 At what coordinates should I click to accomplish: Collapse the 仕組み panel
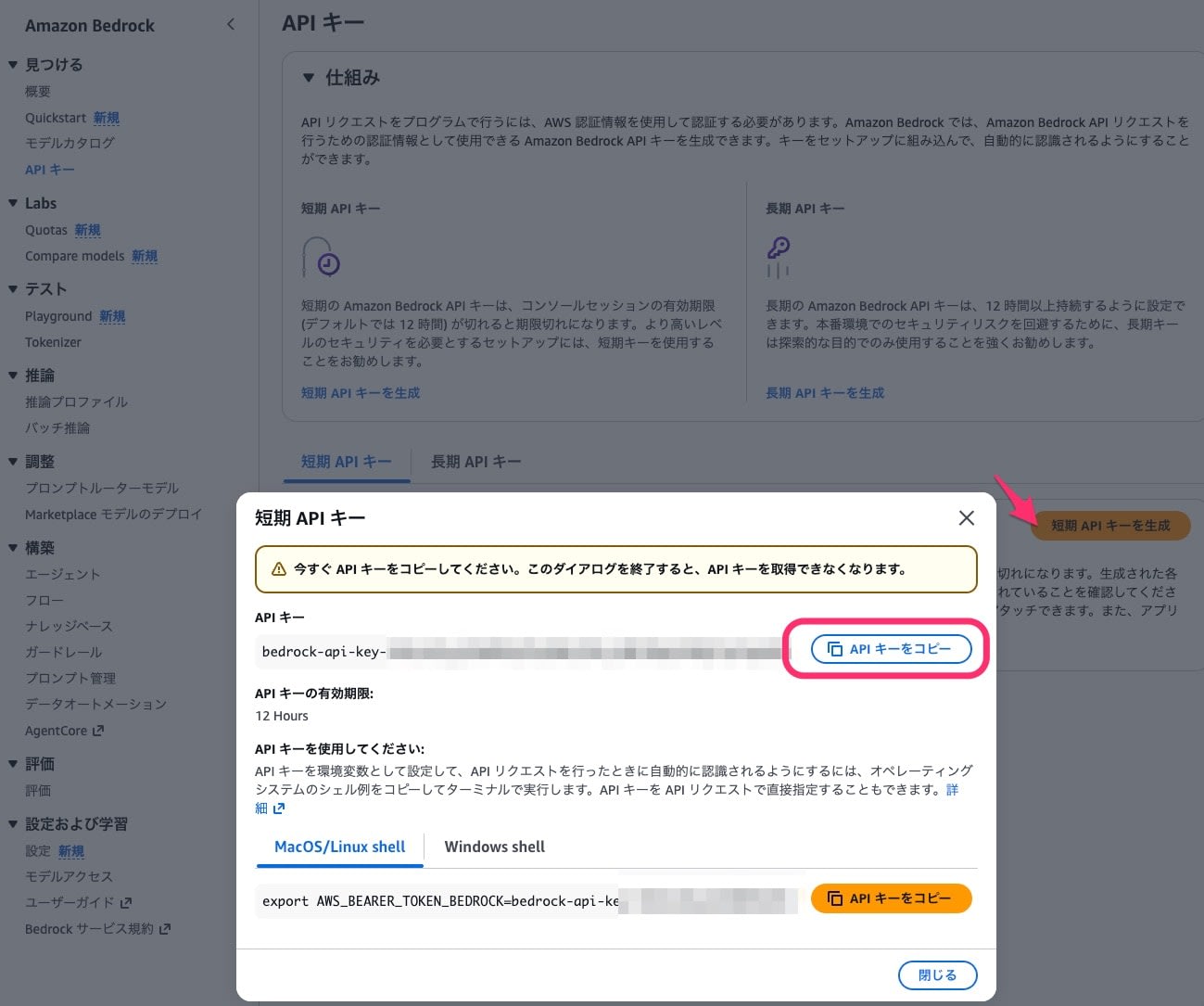click(x=309, y=78)
